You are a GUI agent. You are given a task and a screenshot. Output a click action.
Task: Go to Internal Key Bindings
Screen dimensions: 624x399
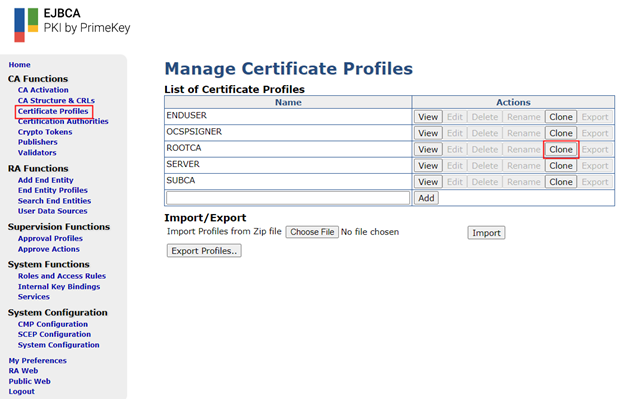[x=59, y=286]
